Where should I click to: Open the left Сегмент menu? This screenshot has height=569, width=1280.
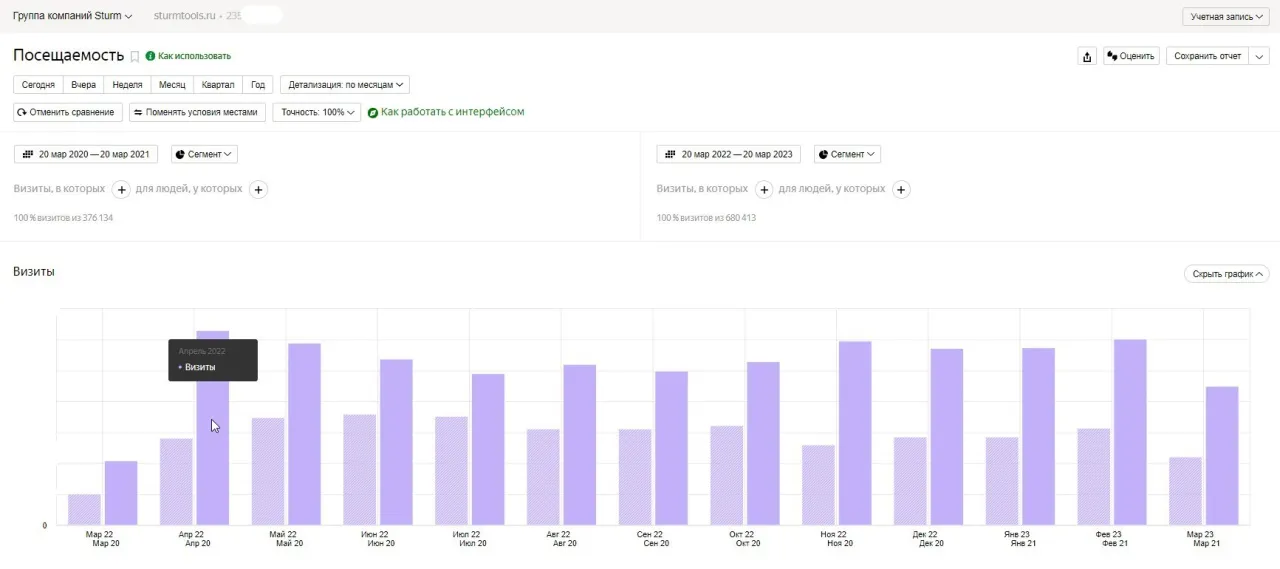204,154
